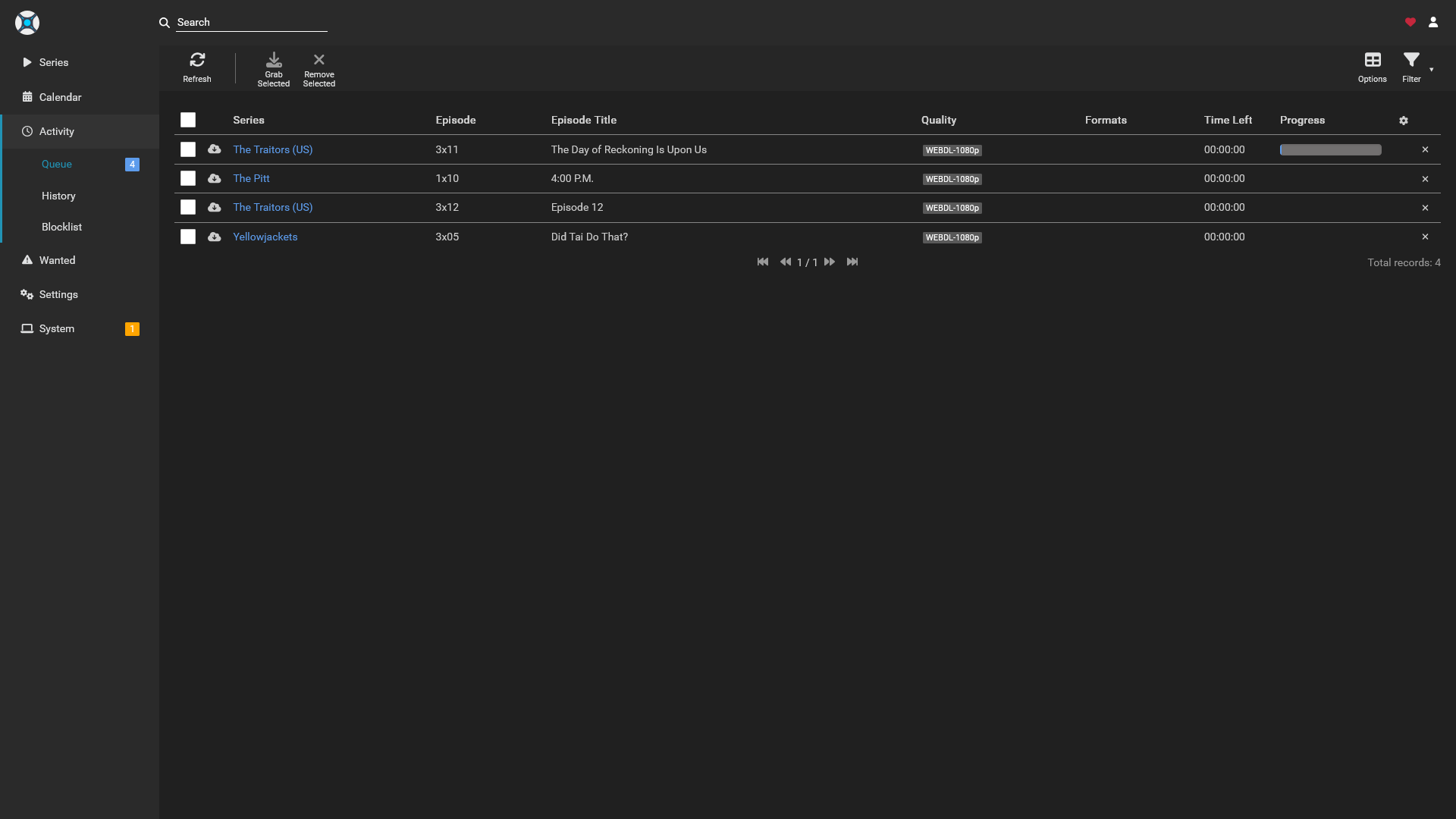Screen dimensions: 1456x819
Task: Sort by Quality column header
Action: click(939, 120)
